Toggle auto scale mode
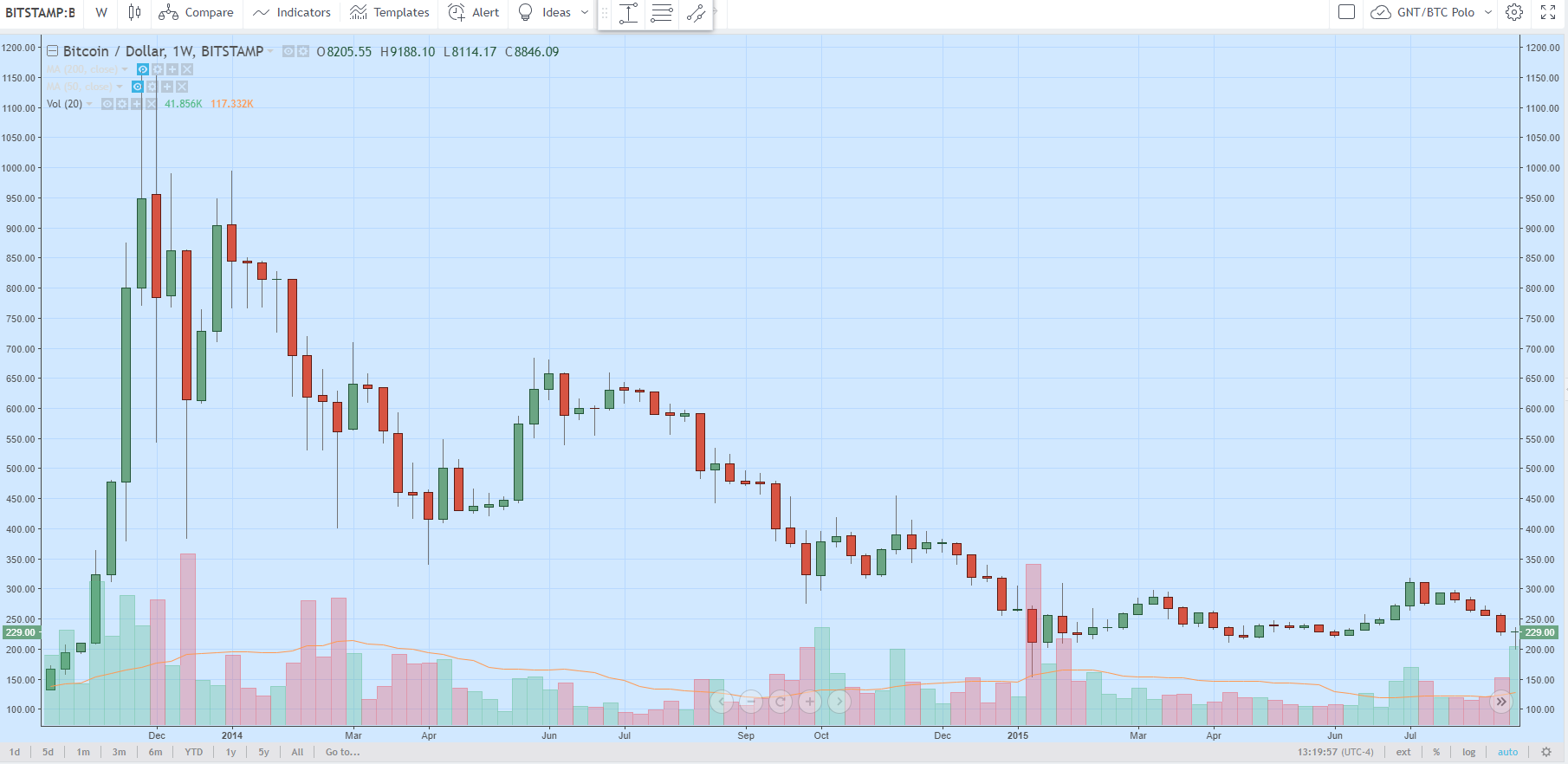1568x764 pixels. pyautogui.click(x=1508, y=752)
